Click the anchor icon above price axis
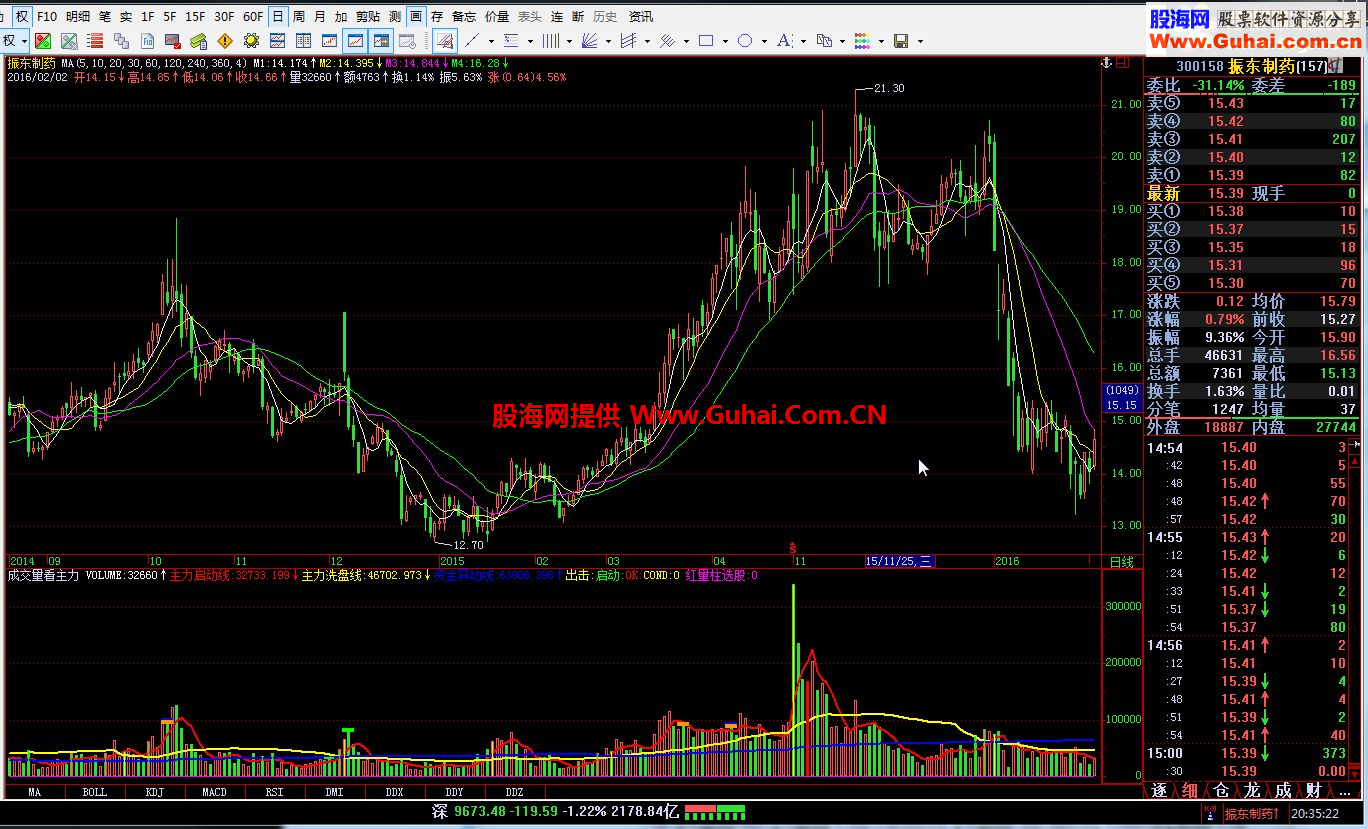This screenshot has height=829, width=1368. [x=1106, y=63]
